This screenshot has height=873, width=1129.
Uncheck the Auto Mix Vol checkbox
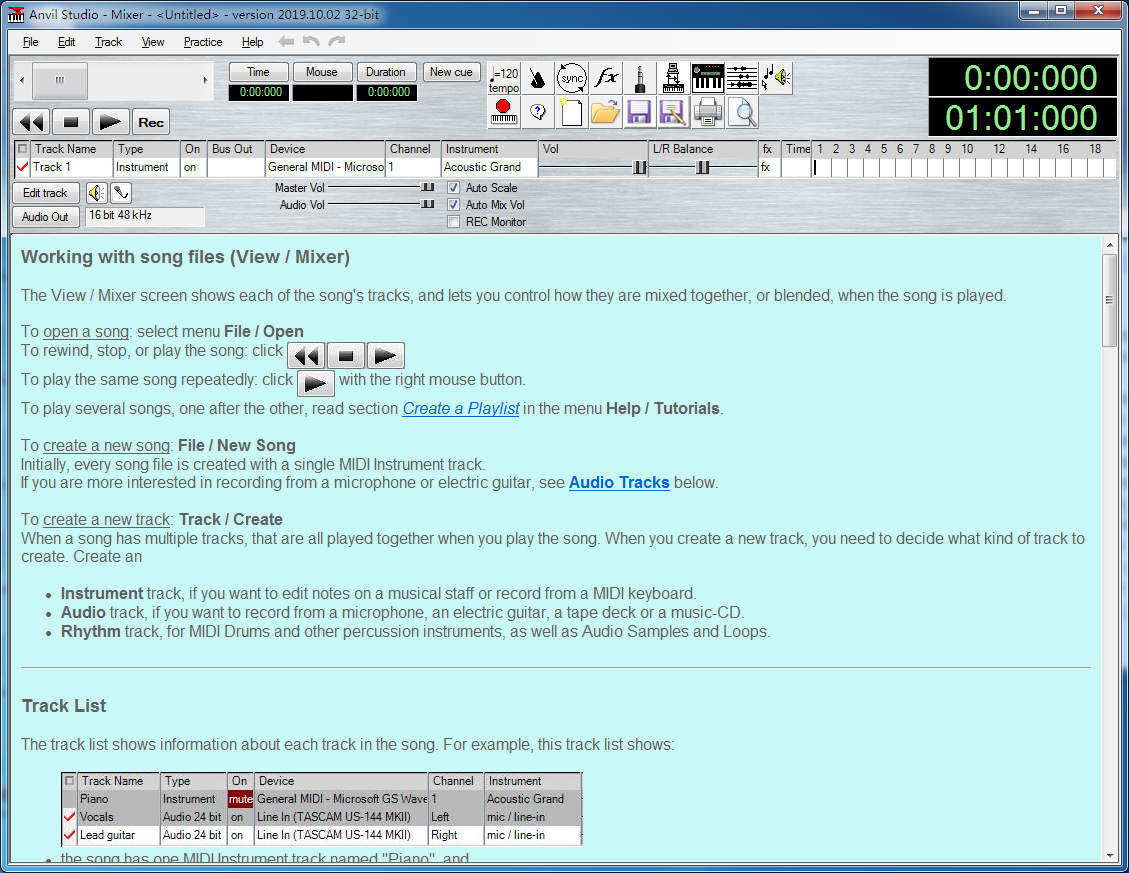[454, 205]
